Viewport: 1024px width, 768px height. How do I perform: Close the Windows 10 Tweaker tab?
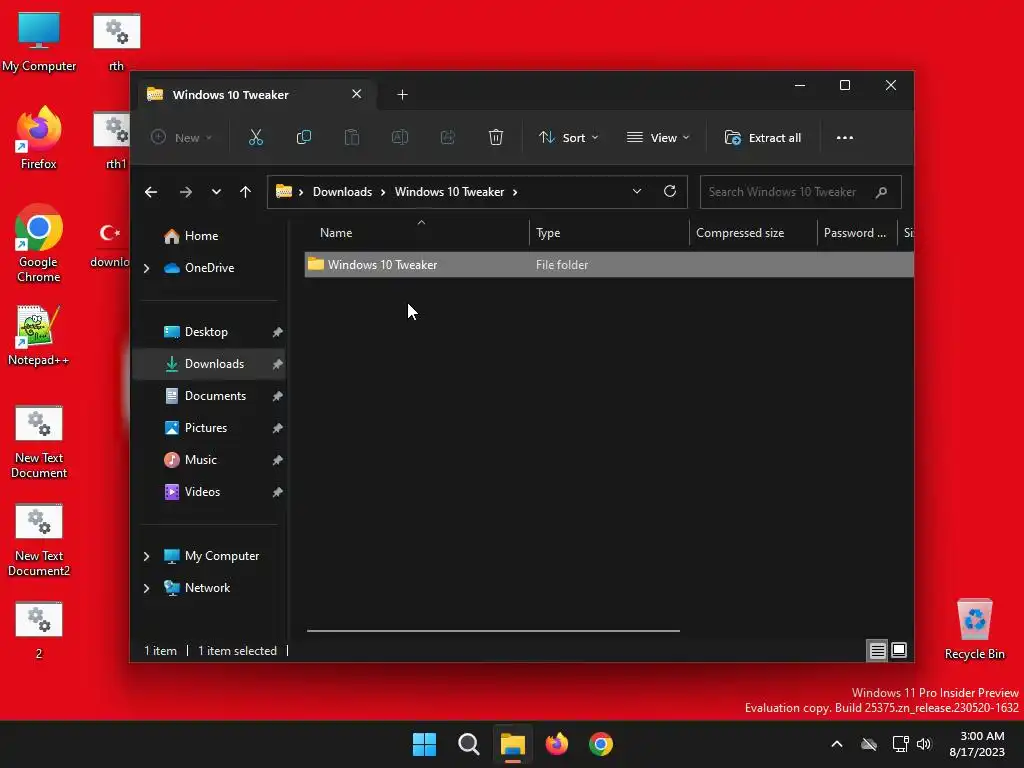point(357,94)
